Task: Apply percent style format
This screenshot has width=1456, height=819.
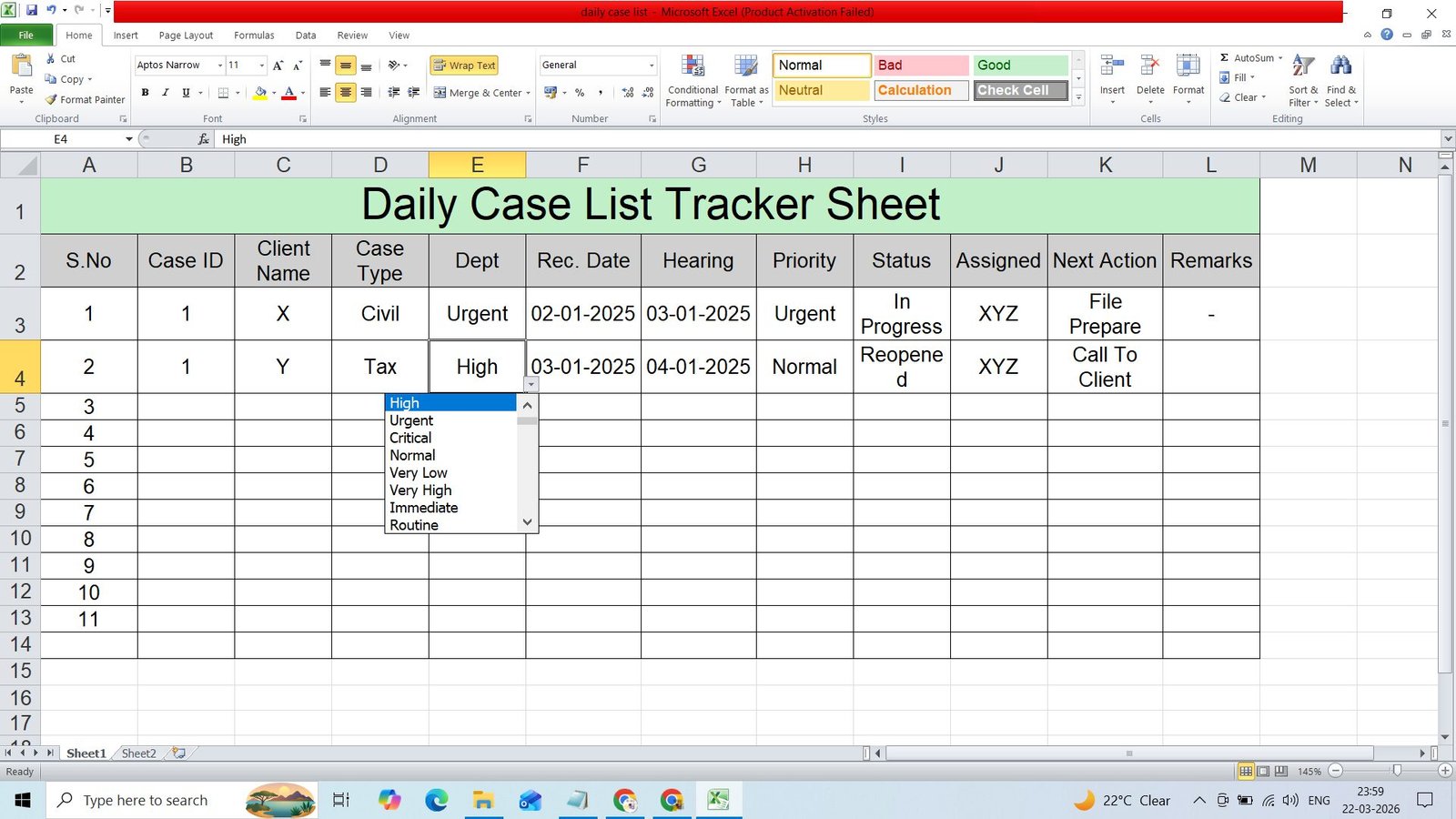Action: pyautogui.click(x=580, y=93)
